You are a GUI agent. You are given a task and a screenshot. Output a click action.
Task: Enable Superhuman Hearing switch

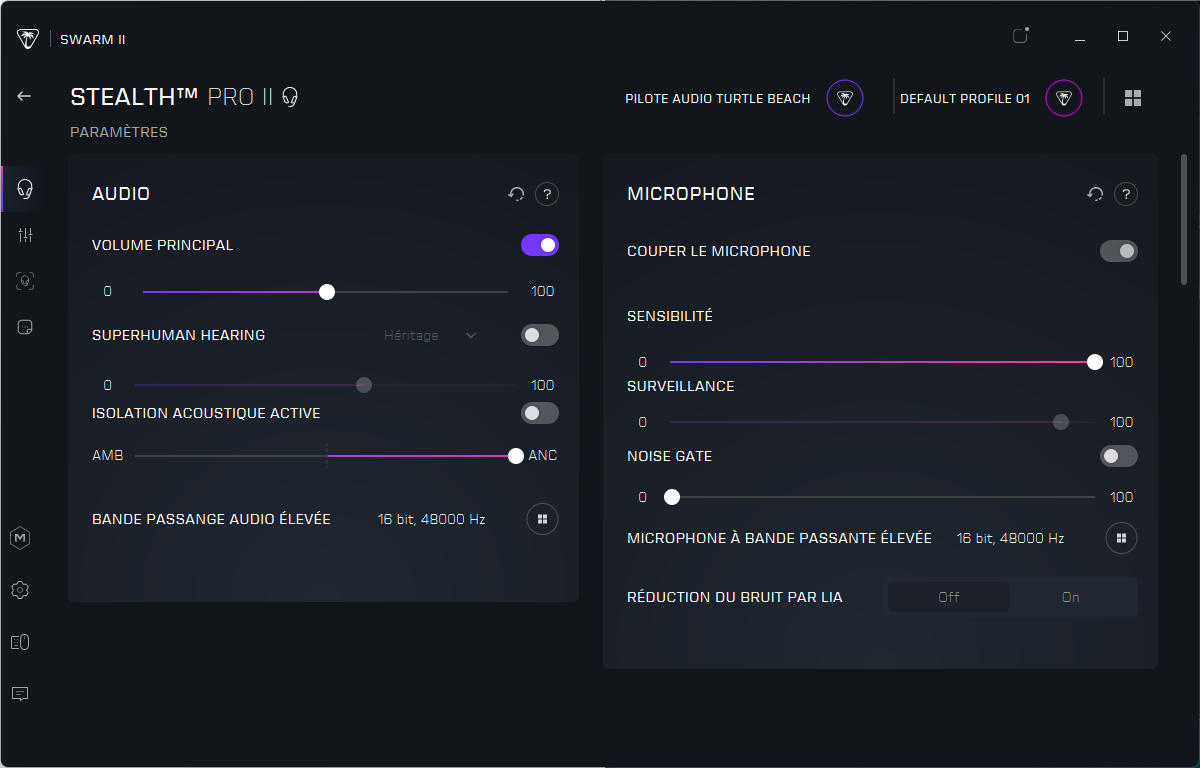540,335
